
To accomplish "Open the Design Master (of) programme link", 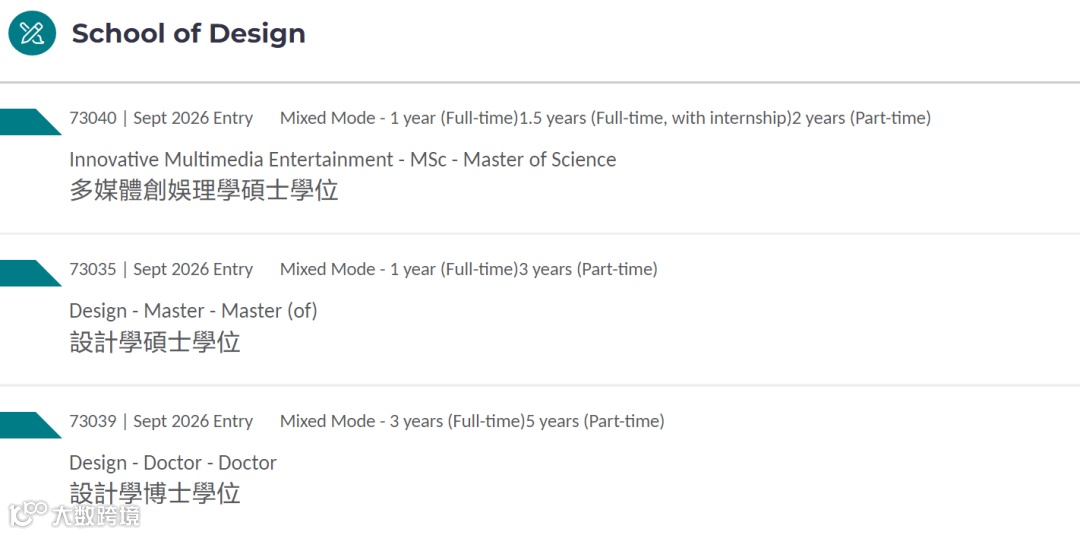I will coord(193,311).
